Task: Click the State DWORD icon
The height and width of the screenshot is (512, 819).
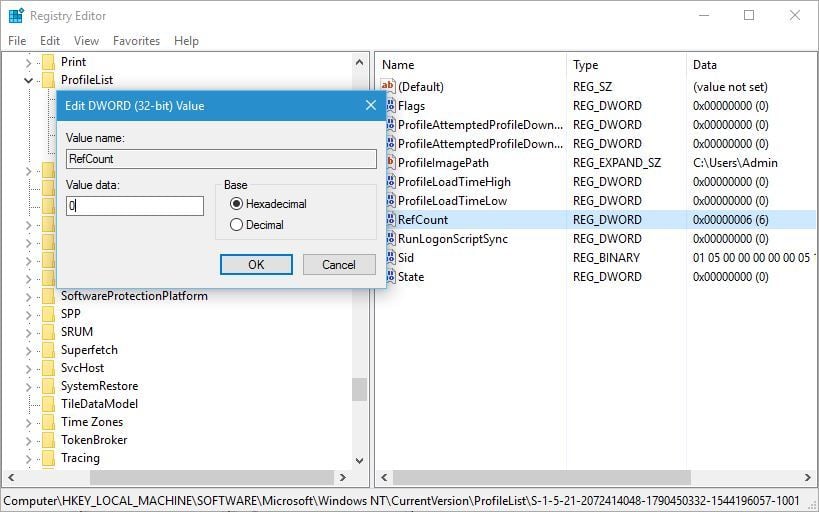Action: pyautogui.click(x=390, y=276)
